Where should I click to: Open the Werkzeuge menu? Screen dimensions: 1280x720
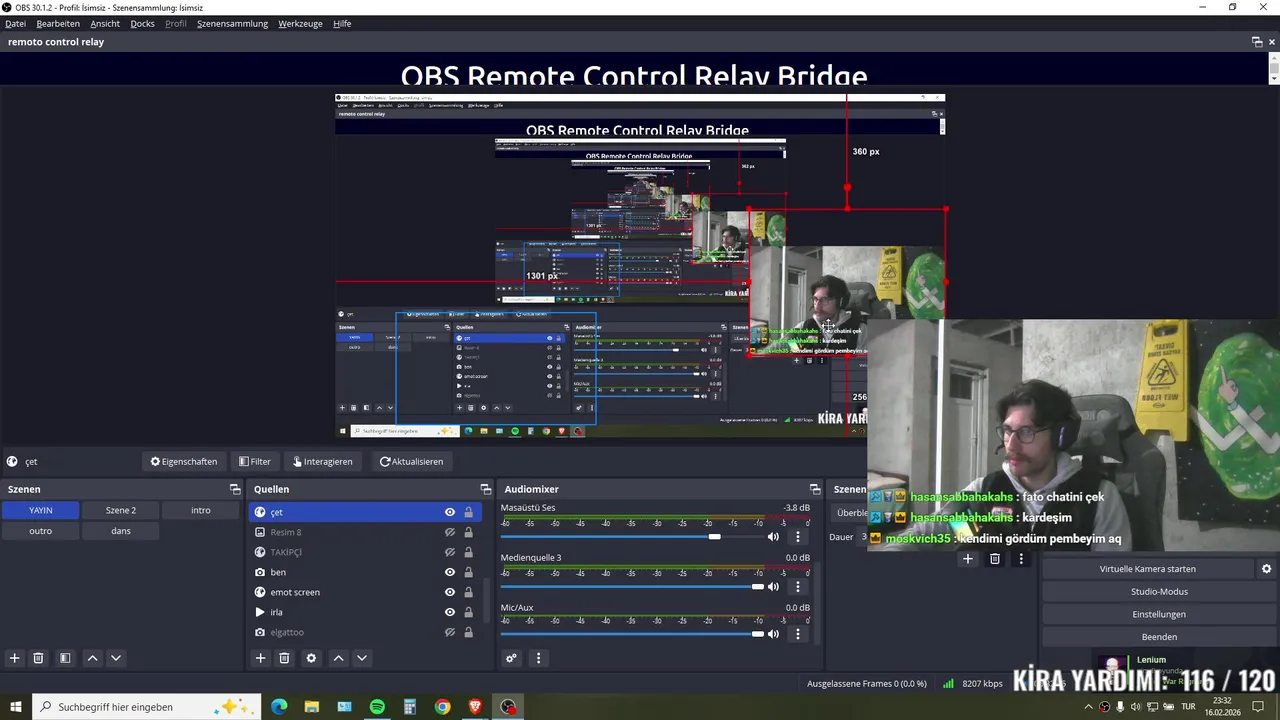300,23
